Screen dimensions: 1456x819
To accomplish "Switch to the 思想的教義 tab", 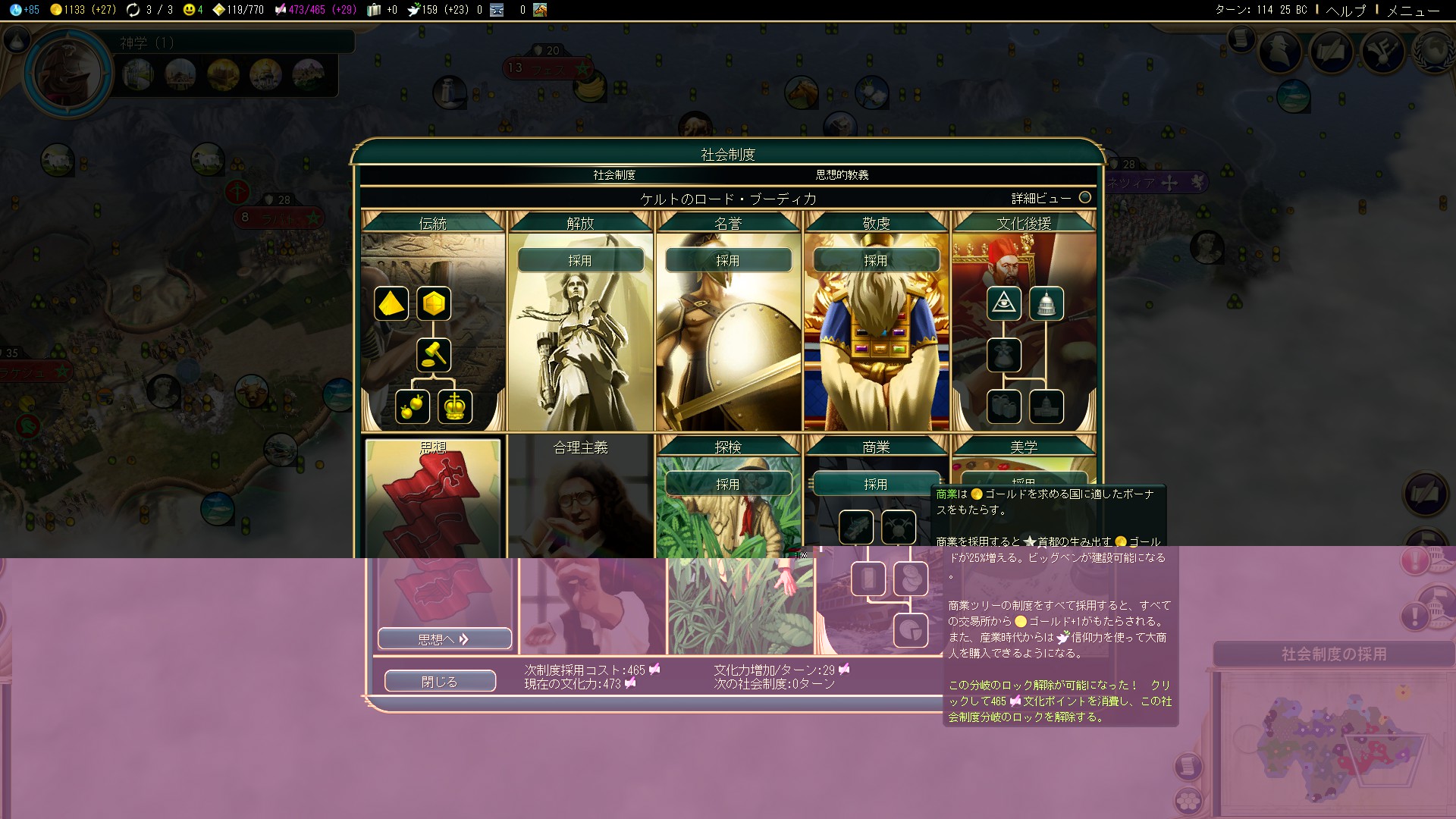I will coord(842,175).
